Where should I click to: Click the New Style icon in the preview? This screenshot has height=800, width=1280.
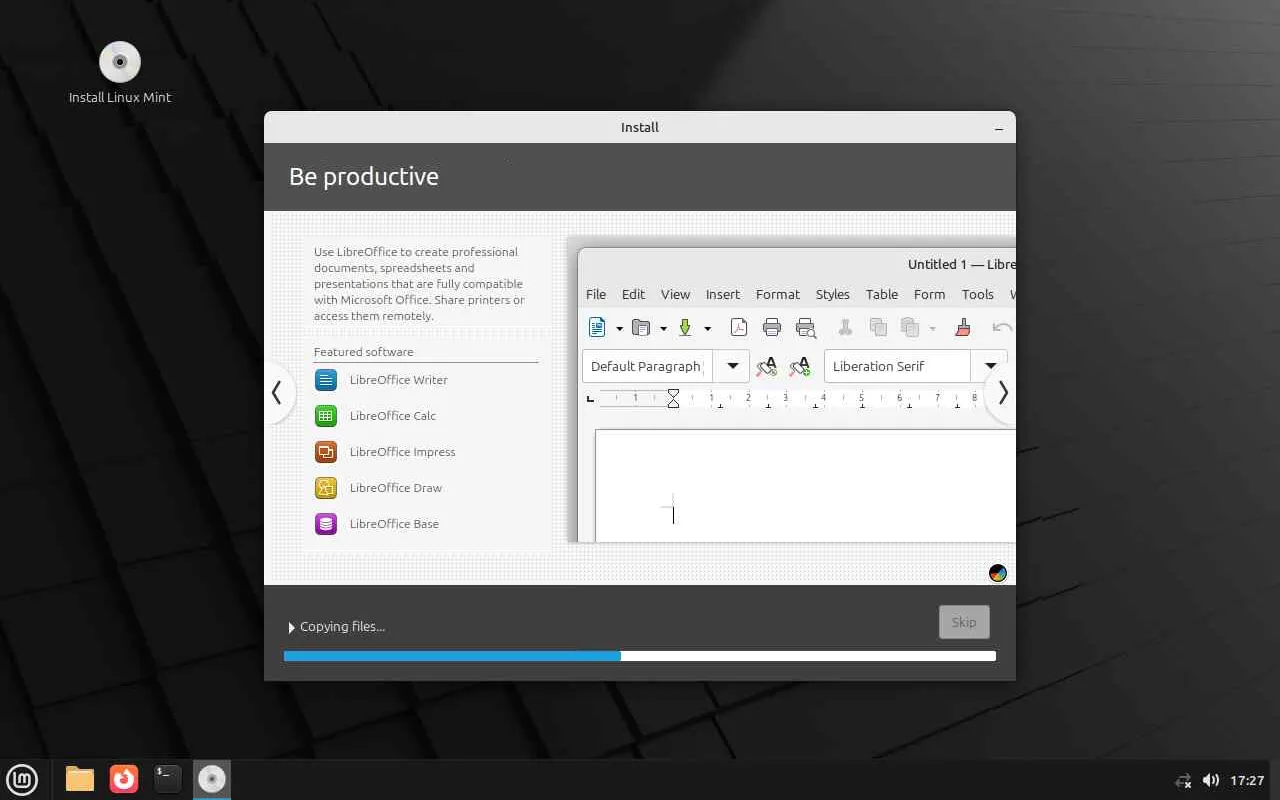pyautogui.click(x=800, y=367)
